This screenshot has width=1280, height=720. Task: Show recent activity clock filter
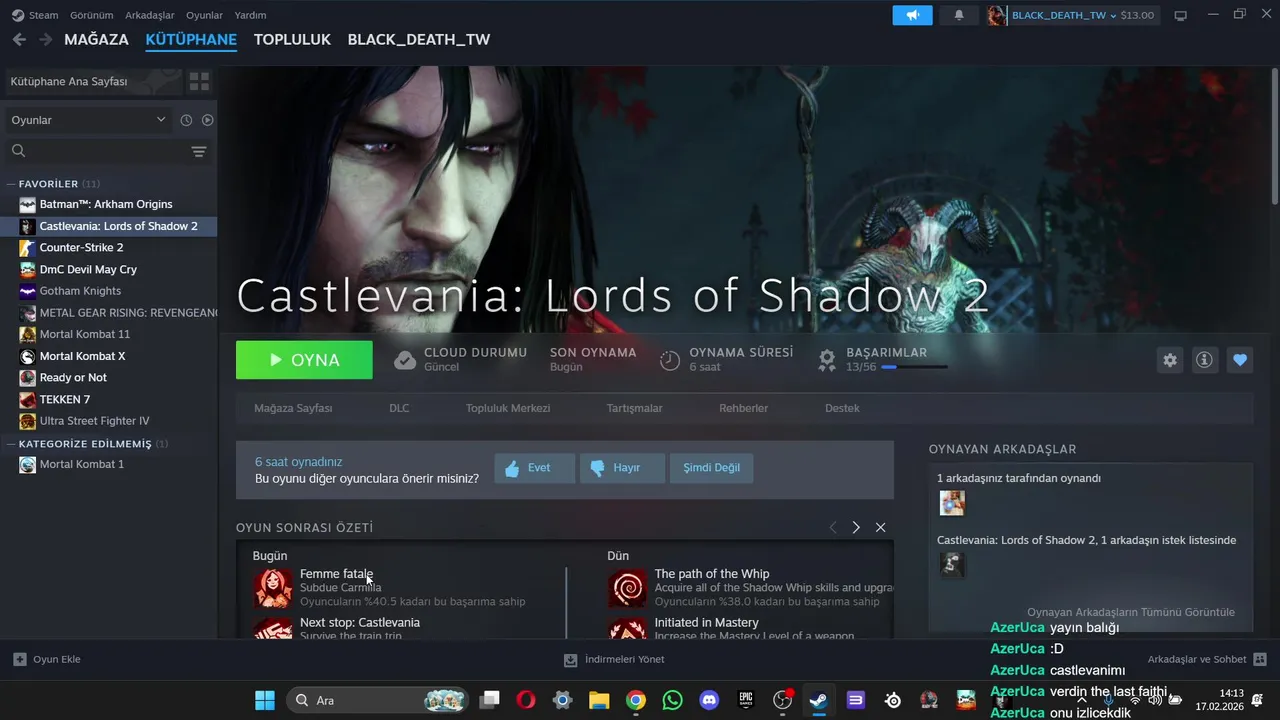point(186,120)
